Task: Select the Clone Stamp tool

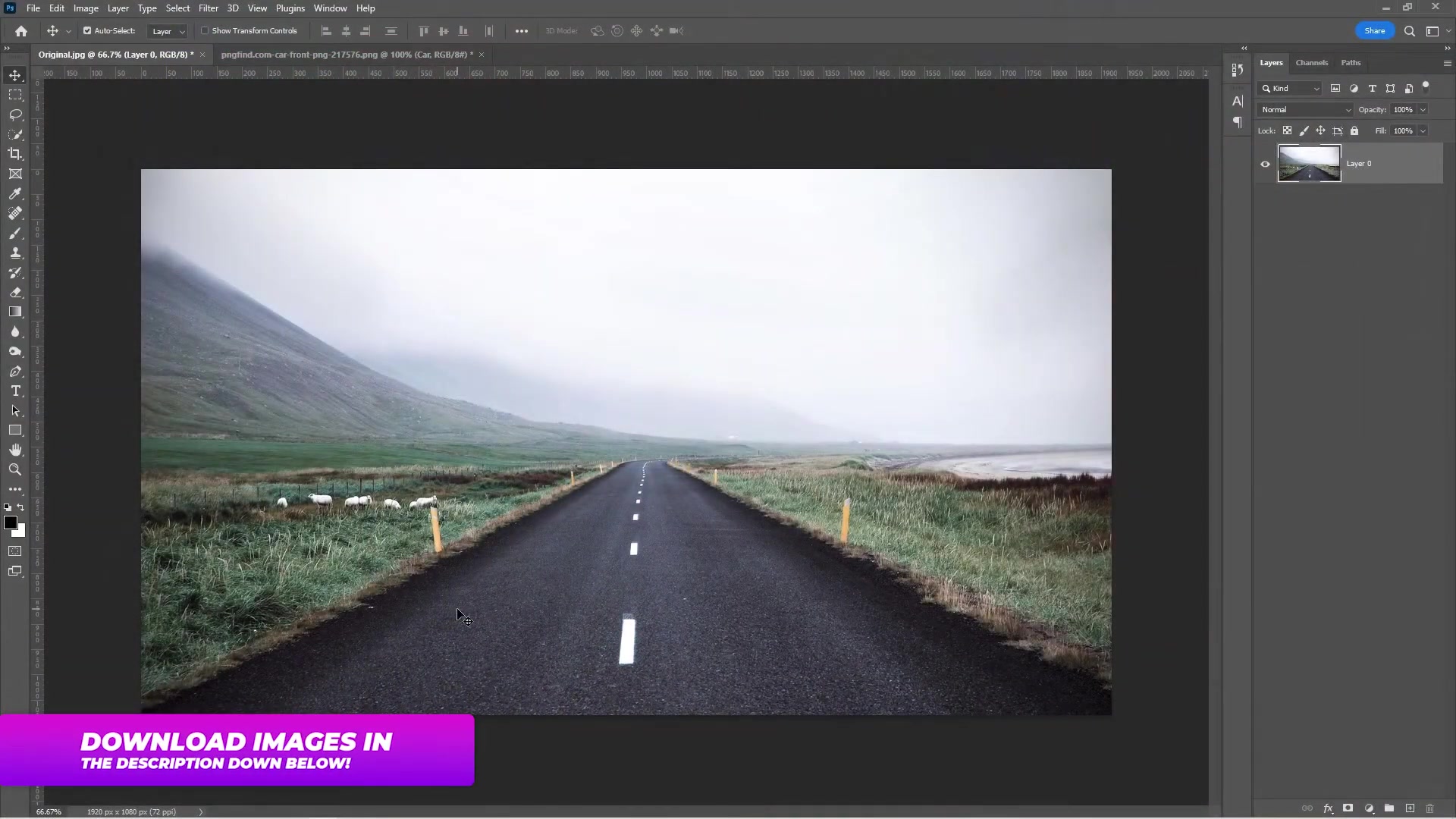Action: pos(15,253)
